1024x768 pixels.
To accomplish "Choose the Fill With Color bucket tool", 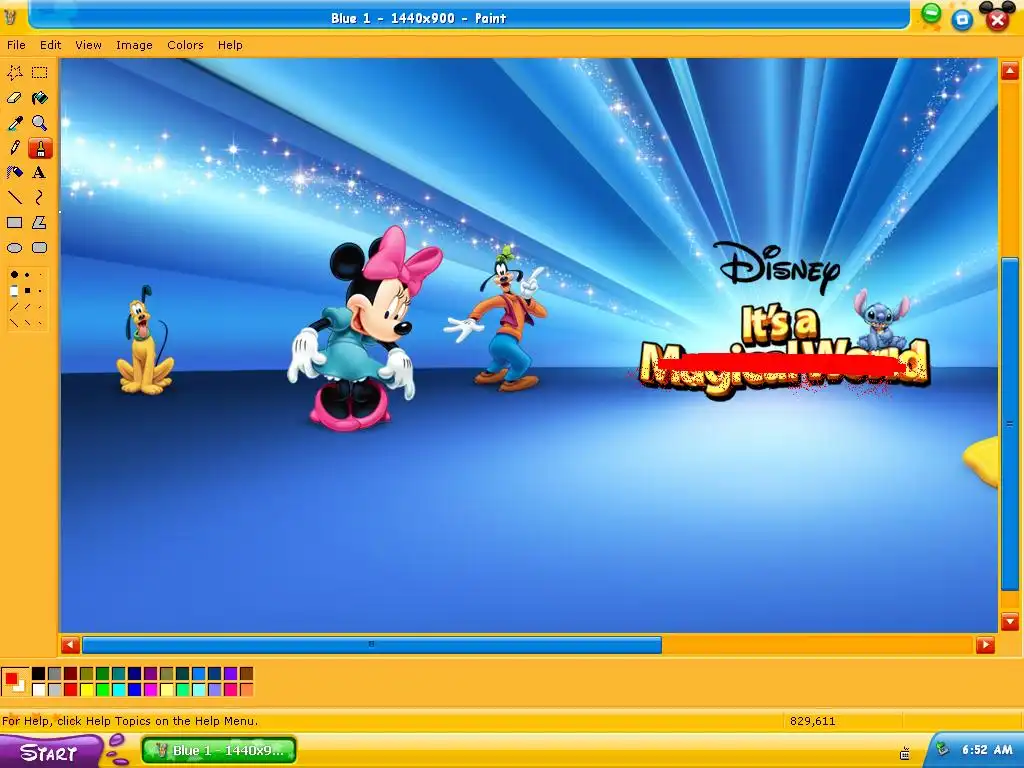I will tap(40, 98).
